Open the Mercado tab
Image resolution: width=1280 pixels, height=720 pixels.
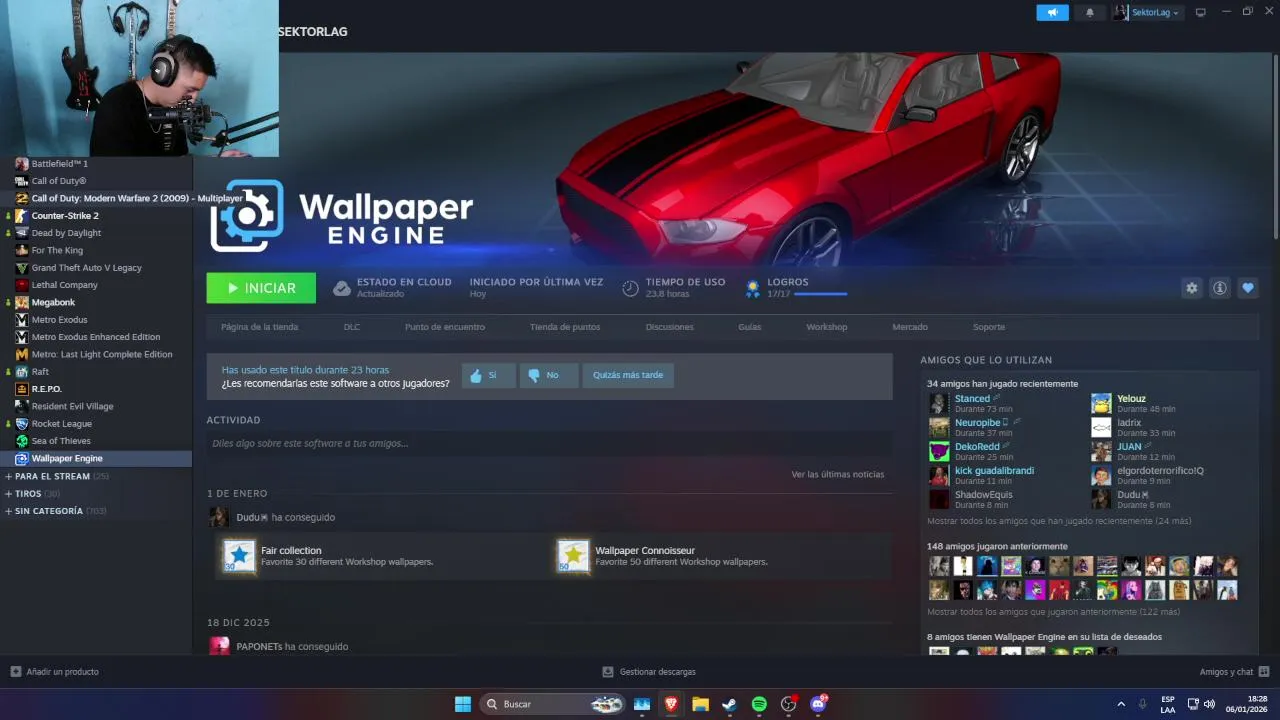coord(910,327)
